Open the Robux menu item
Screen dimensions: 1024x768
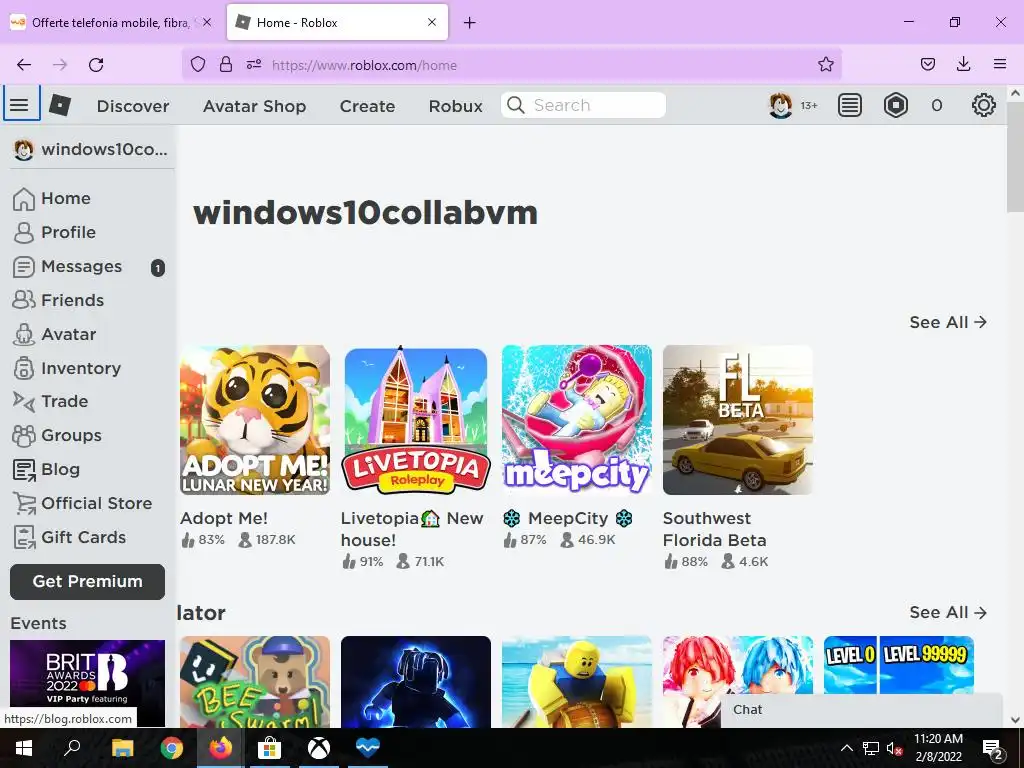click(x=455, y=106)
